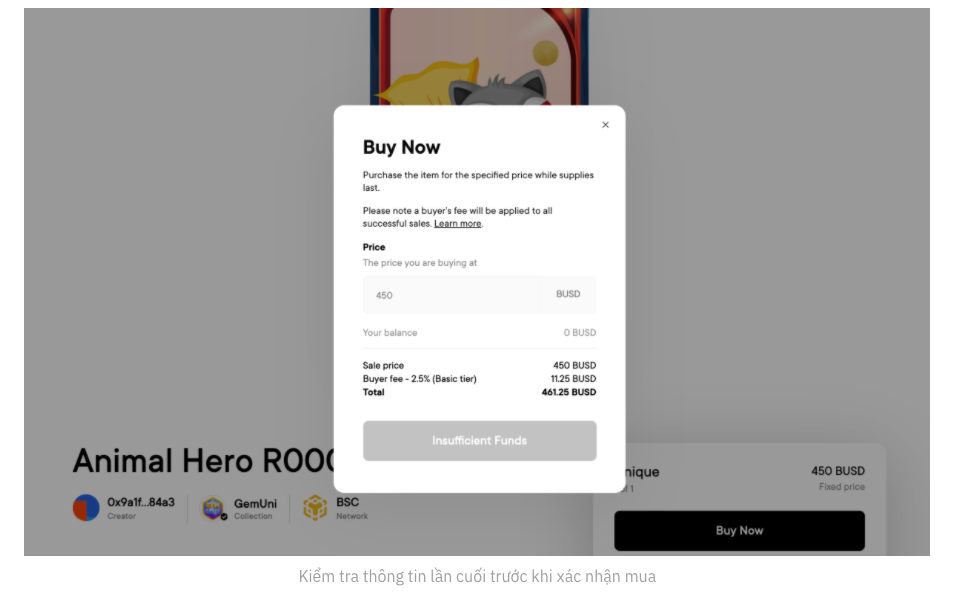The image size is (968, 594).
Task: Close the Buy Now dialog
Action: point(605,125)
